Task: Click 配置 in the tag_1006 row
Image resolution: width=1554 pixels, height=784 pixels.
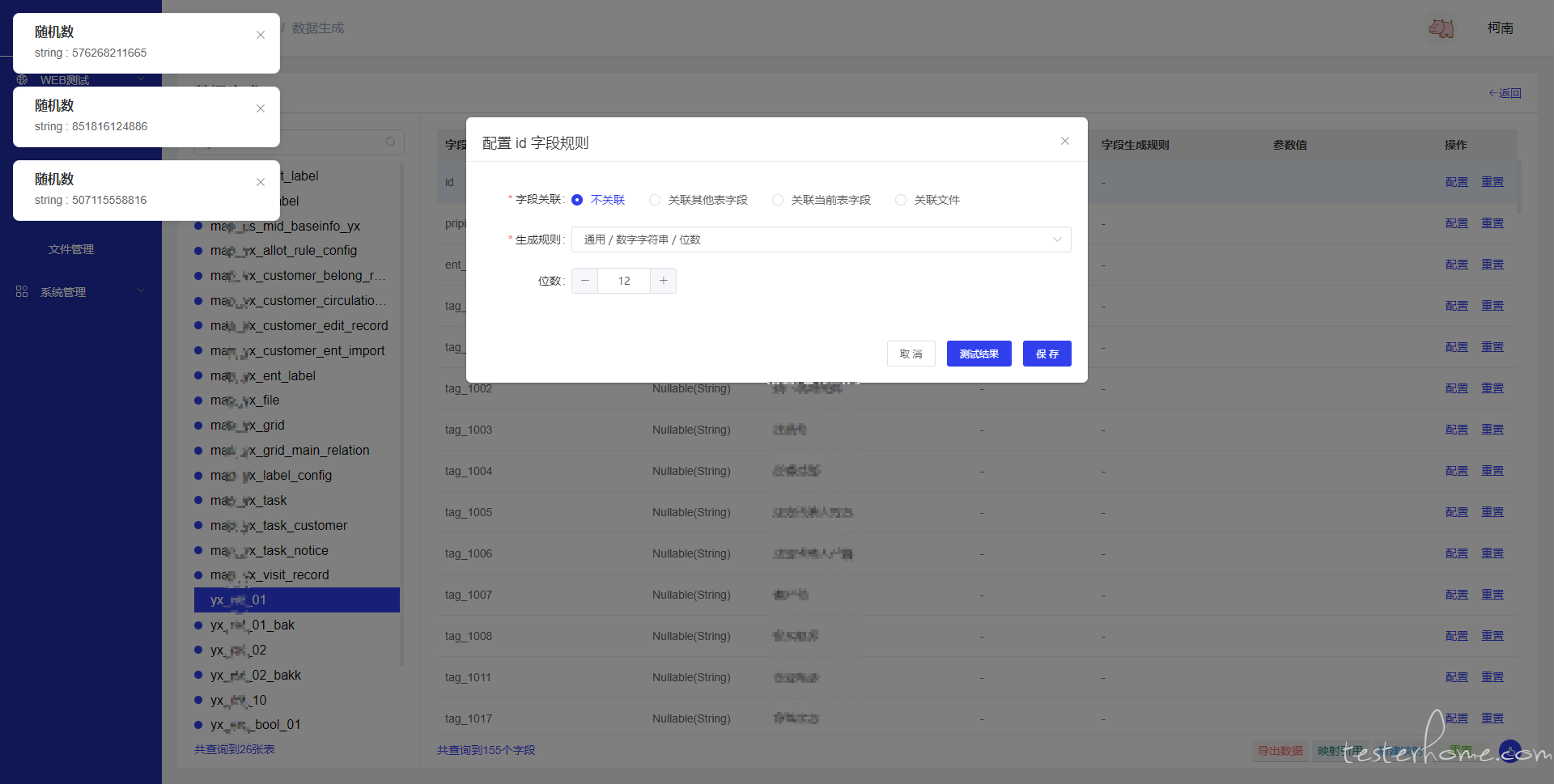Action: click(1457, 553)
